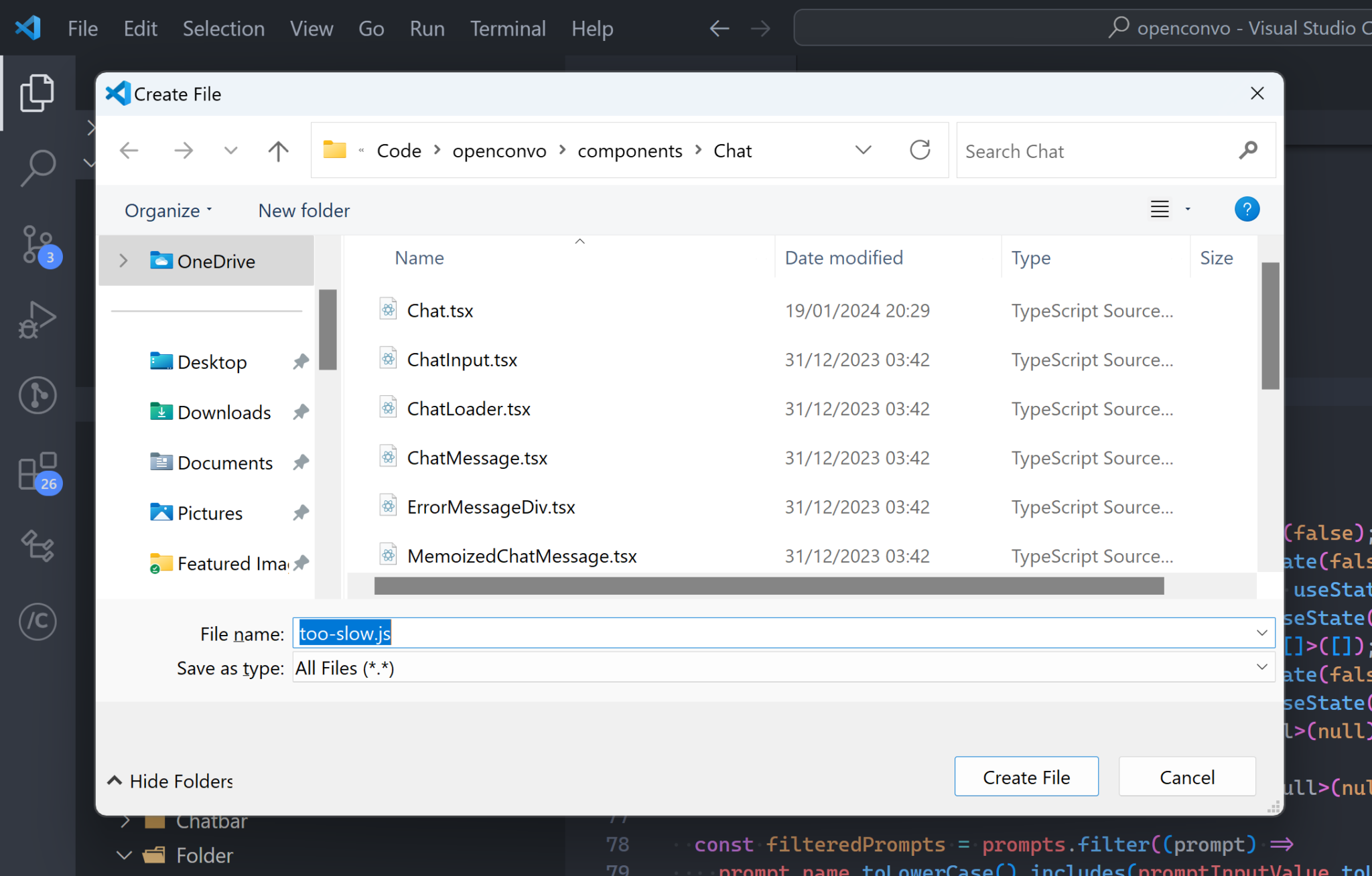Unpin Pictures from quick access
1372x876 pixels.
click(300, 513)
